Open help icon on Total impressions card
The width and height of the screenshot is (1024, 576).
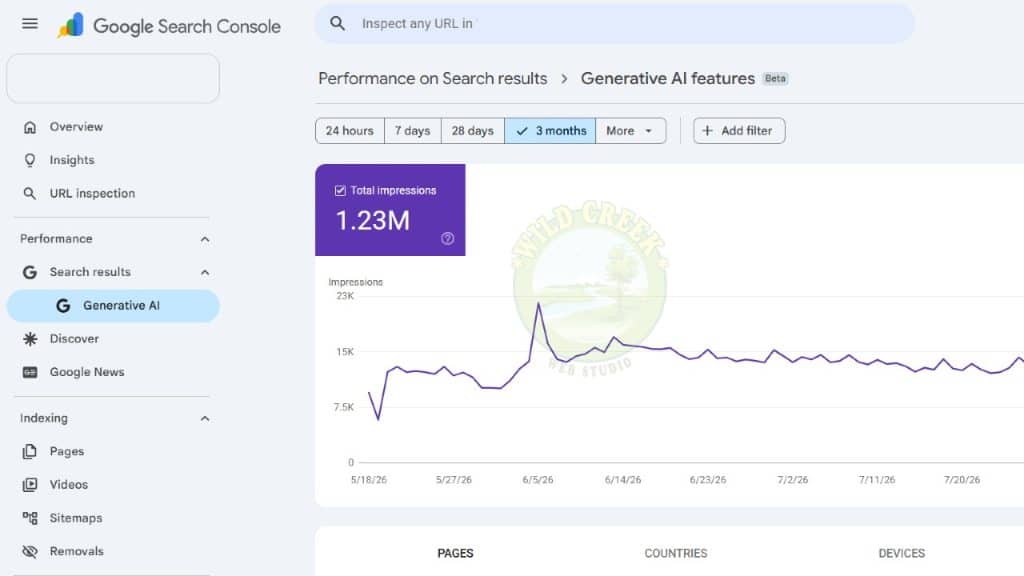447,238
